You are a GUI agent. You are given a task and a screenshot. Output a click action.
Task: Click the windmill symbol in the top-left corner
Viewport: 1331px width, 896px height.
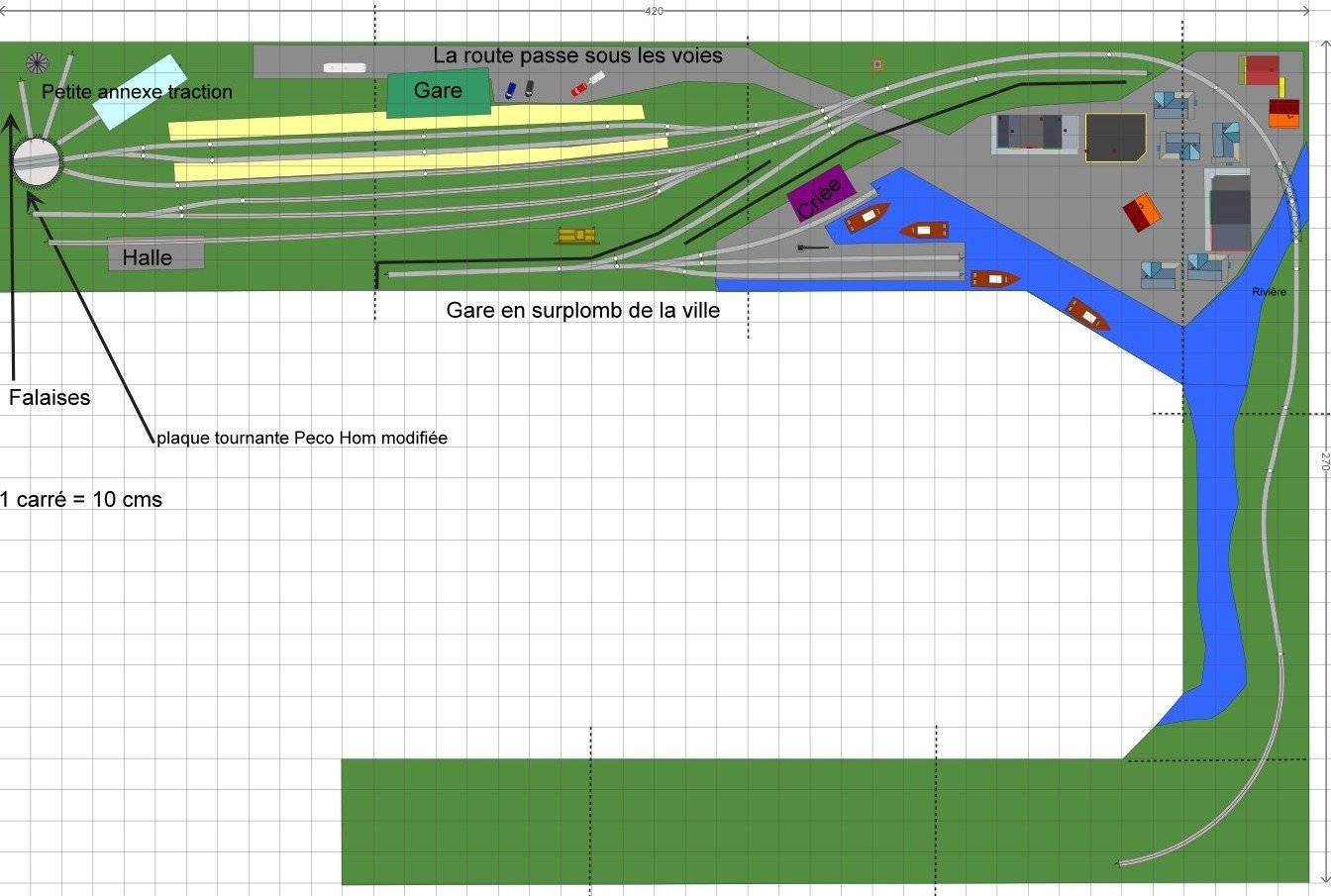pyautogui.click(x=38, y=61)
